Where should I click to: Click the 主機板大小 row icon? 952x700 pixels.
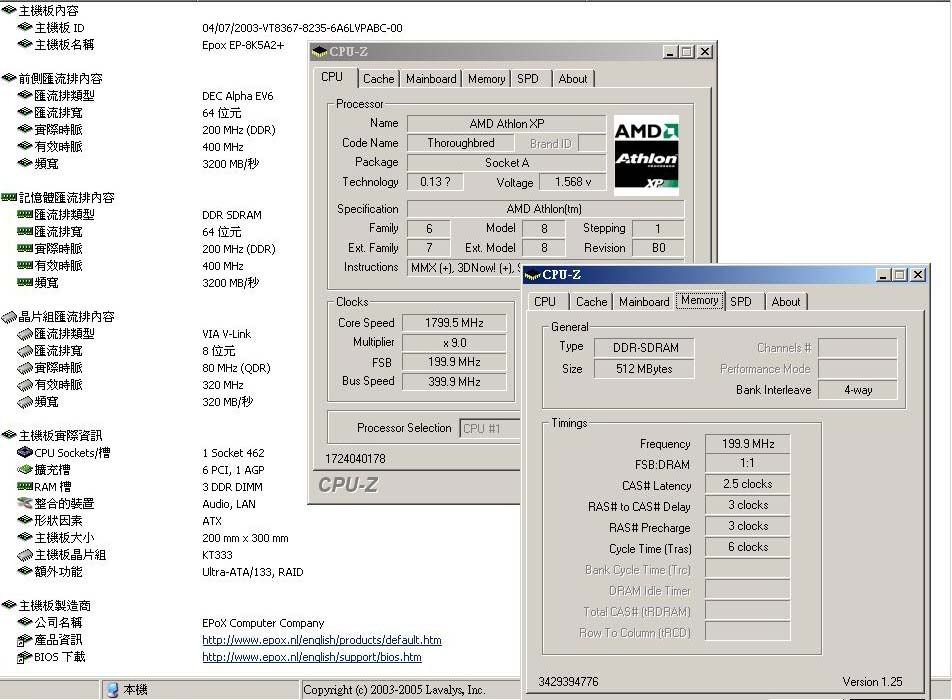click(x=25, y=537)
